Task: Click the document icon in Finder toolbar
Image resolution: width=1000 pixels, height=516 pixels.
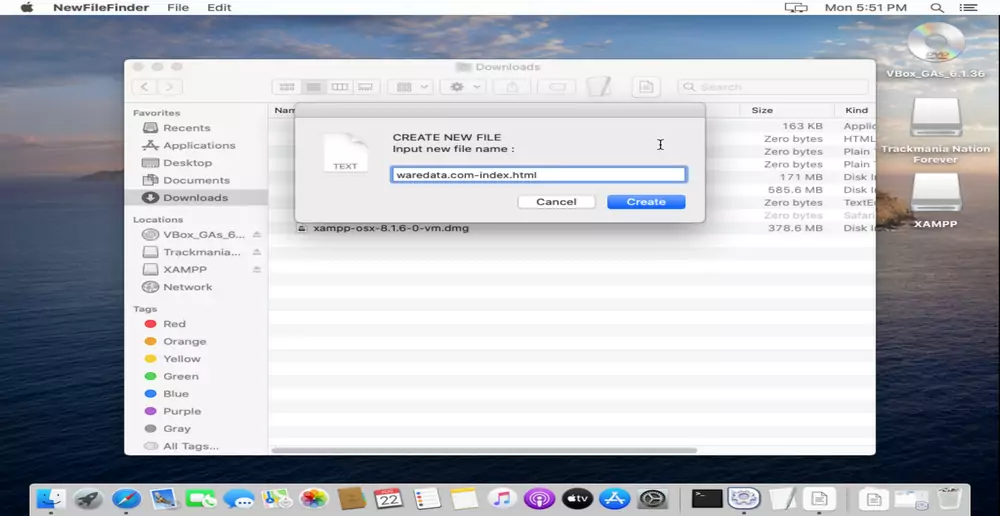Action: [x=646, y=87]
